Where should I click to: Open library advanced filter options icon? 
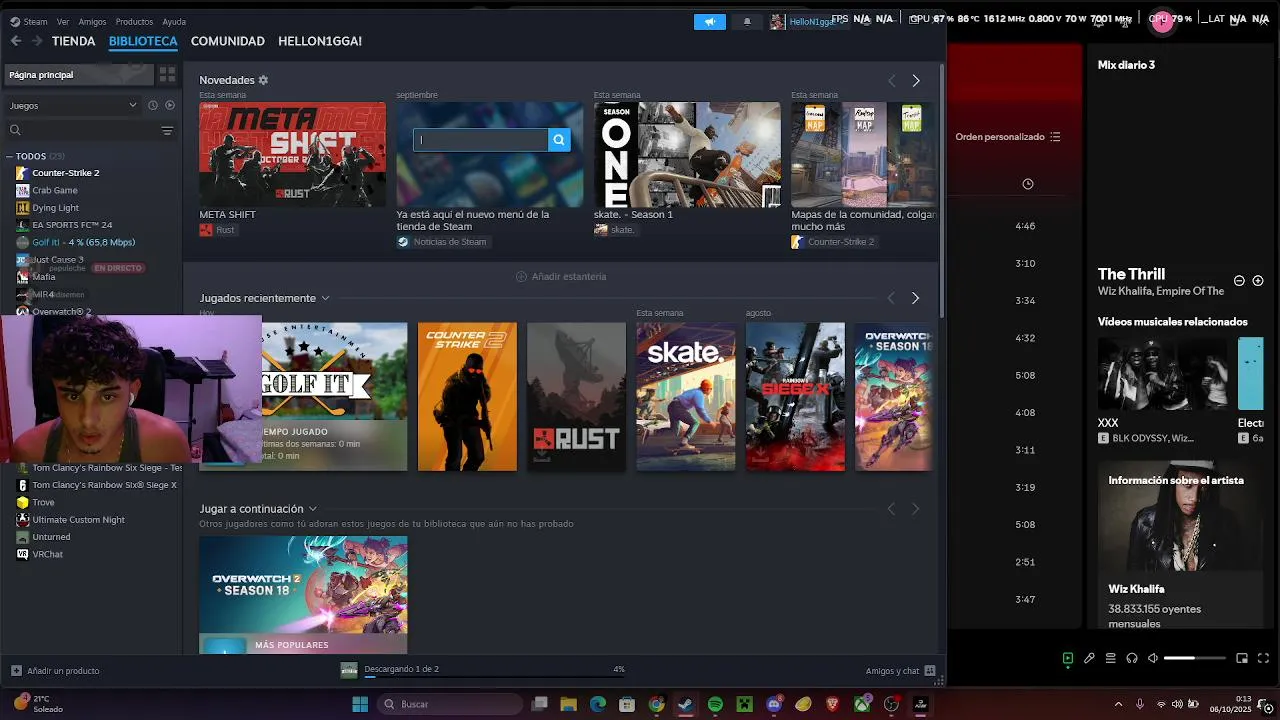167,130
